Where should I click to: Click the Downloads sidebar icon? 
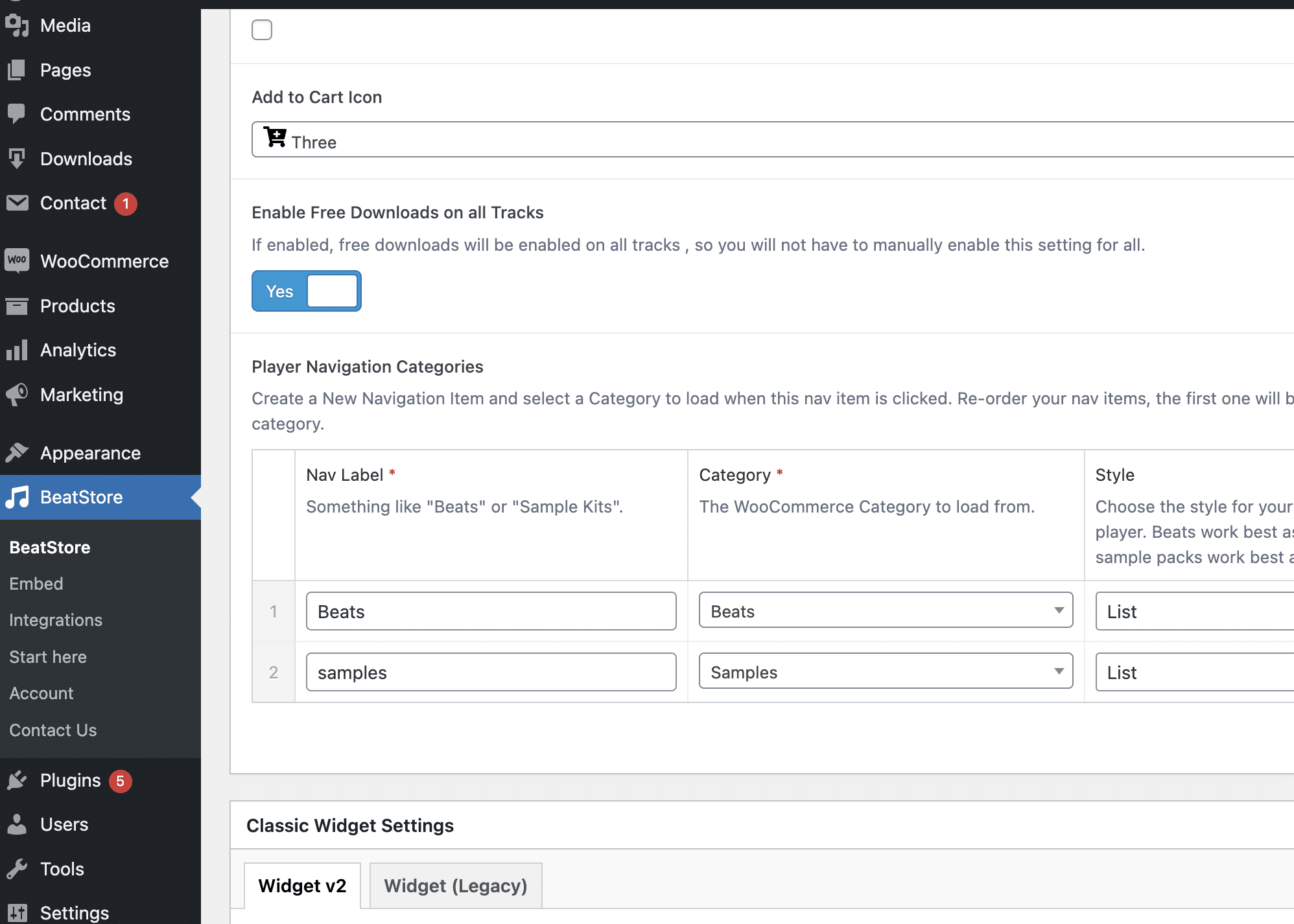[x=17, y=159]
